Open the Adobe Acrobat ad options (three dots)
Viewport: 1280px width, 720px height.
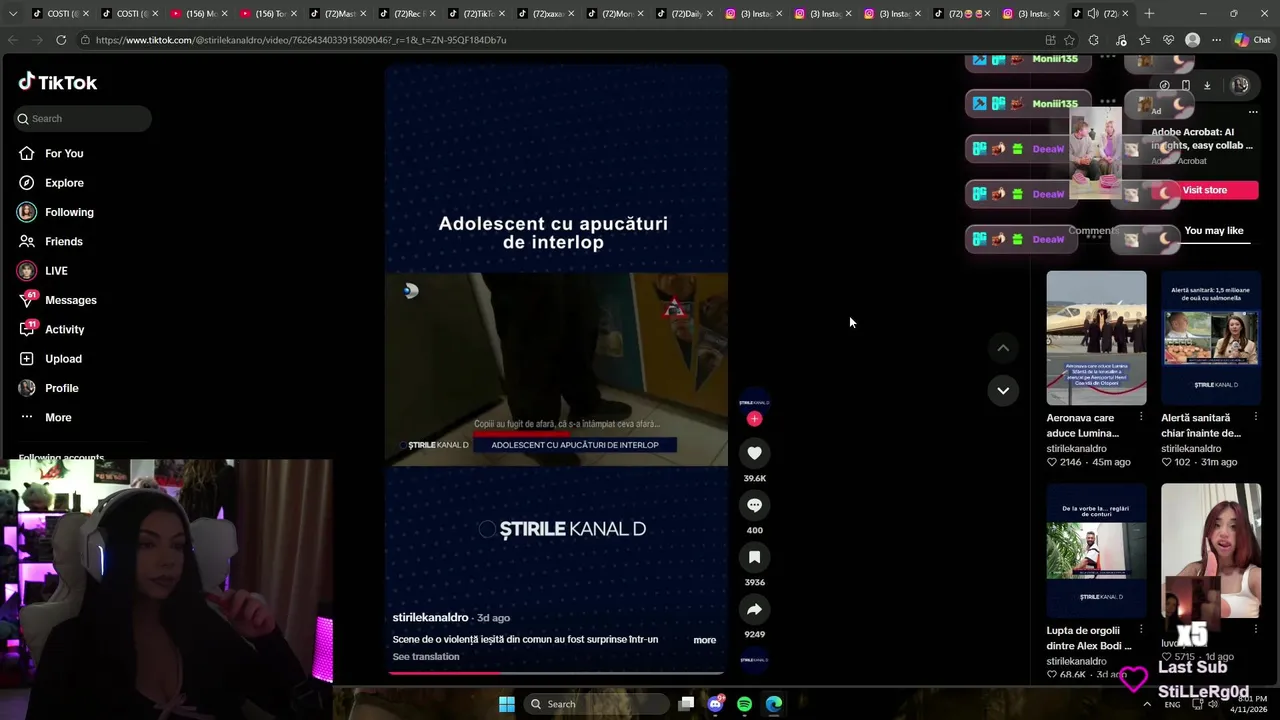click(1253, 112)
